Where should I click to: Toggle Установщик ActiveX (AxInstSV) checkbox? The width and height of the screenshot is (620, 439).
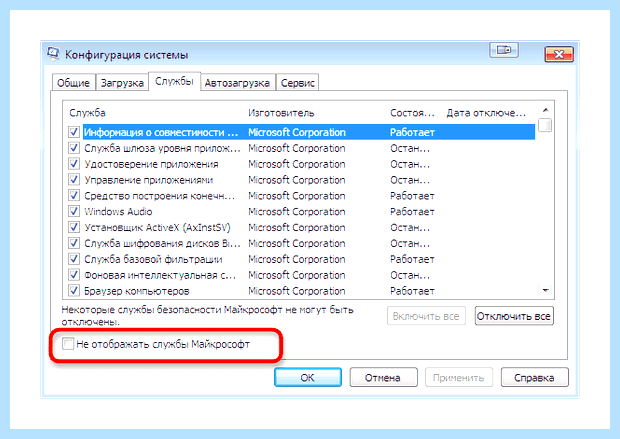[x=74, y=227]
